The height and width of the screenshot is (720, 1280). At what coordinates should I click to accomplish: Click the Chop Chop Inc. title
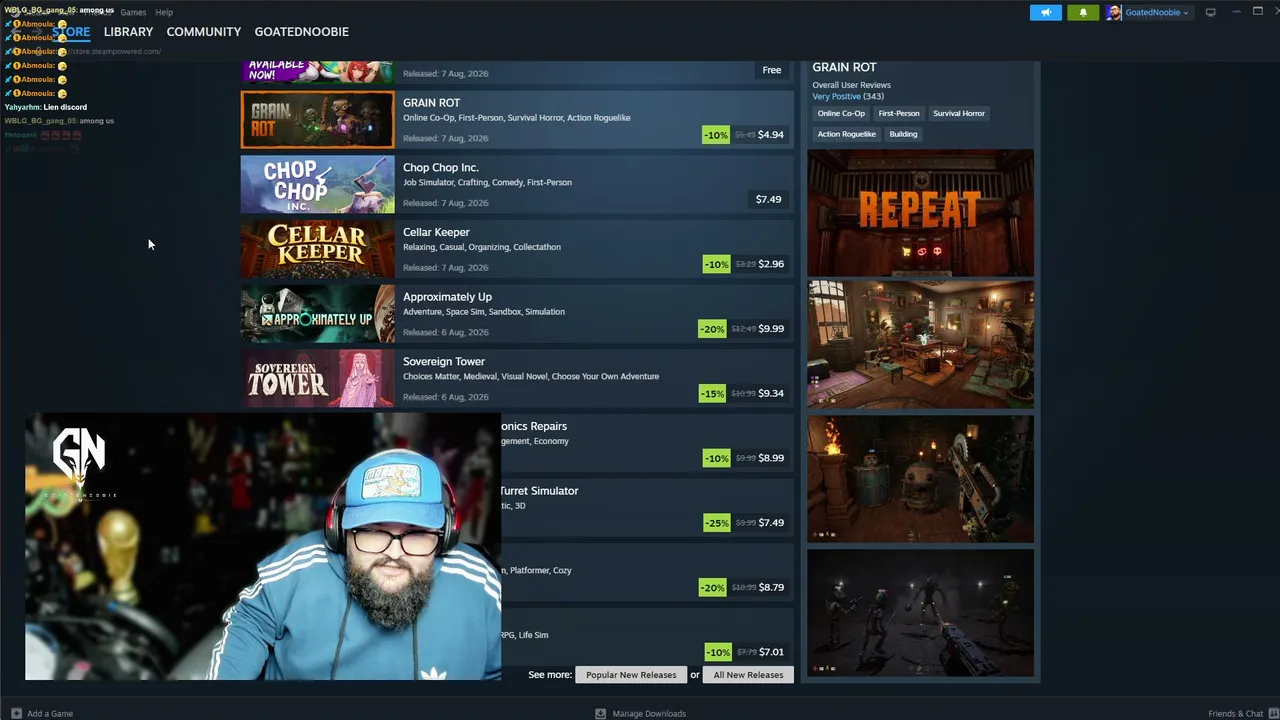(x=441, y=168)
